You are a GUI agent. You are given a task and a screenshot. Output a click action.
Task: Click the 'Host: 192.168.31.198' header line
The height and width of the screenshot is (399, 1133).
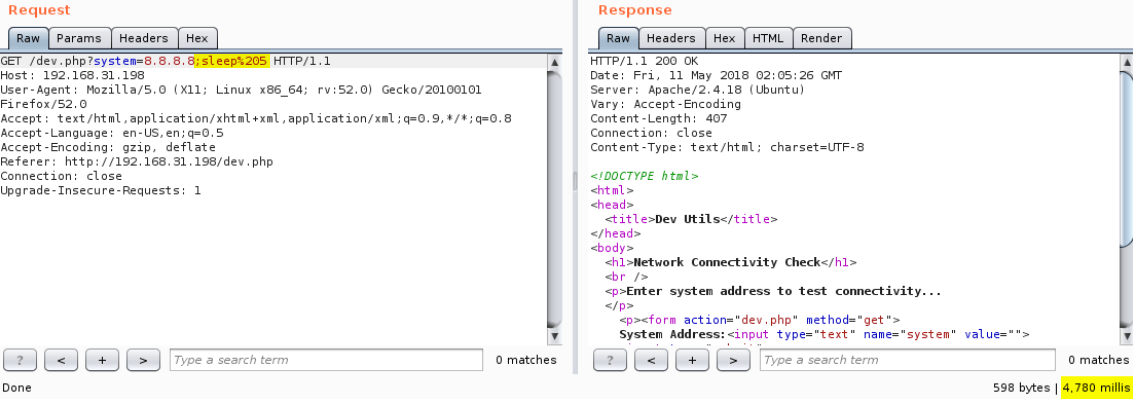[x=72, y=75]
